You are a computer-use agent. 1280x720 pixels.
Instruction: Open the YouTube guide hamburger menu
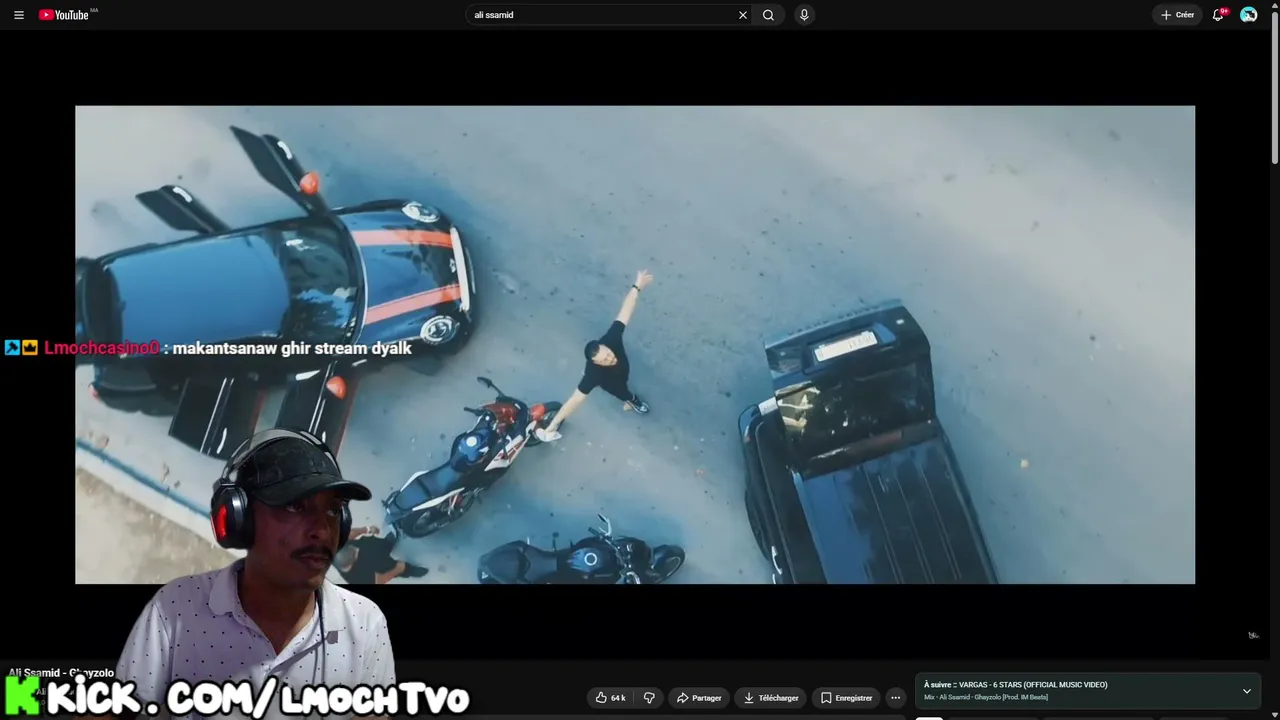[x=18, y=15]
